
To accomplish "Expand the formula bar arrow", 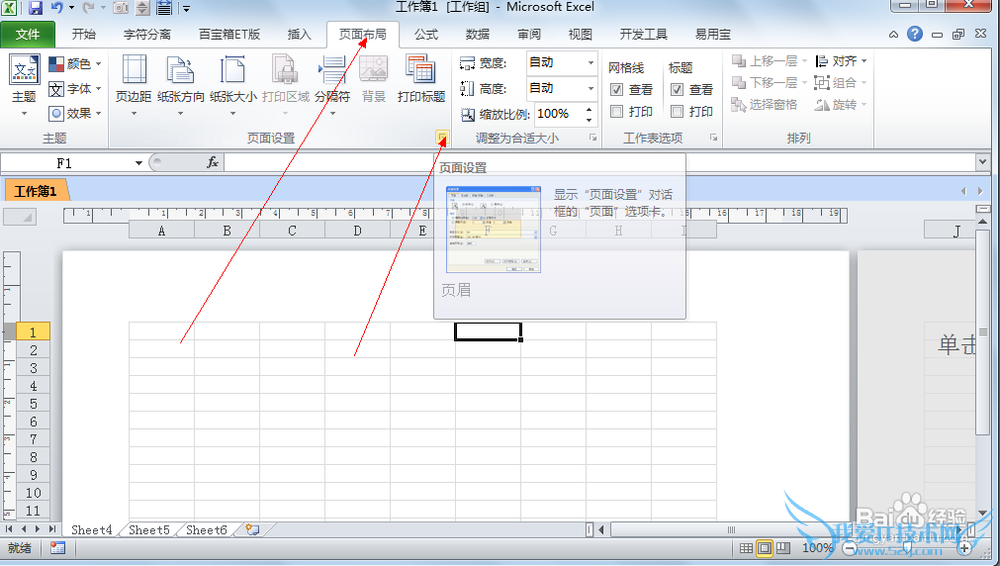I will pyautogui.click(x=983, y=163).
